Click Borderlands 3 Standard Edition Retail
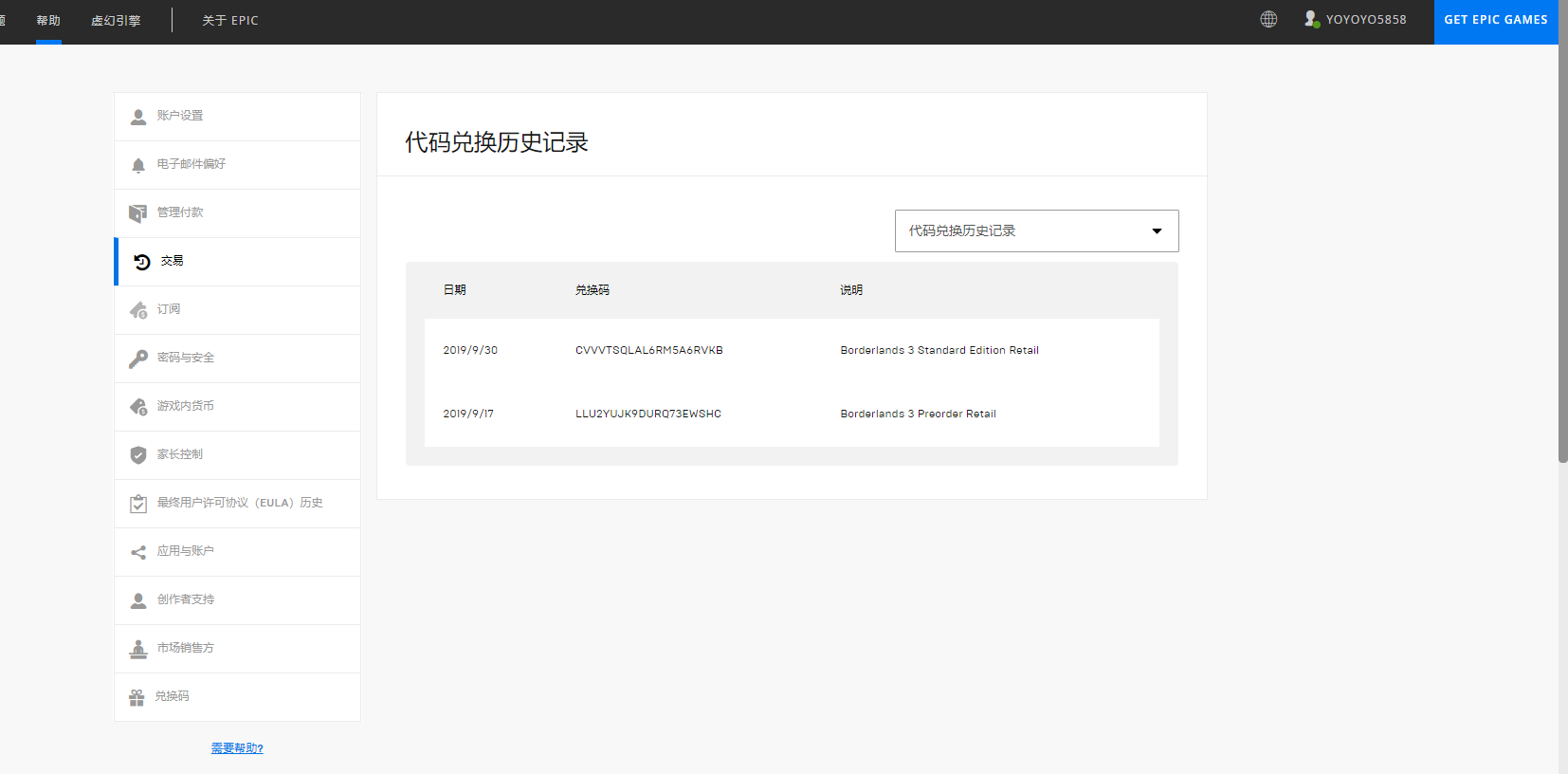The height and width of the screenshot is (774, 1568). (939, 350)
